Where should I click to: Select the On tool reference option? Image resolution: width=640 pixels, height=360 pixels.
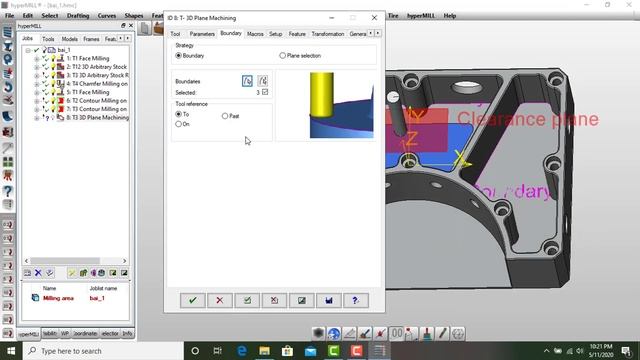[178, 124]
